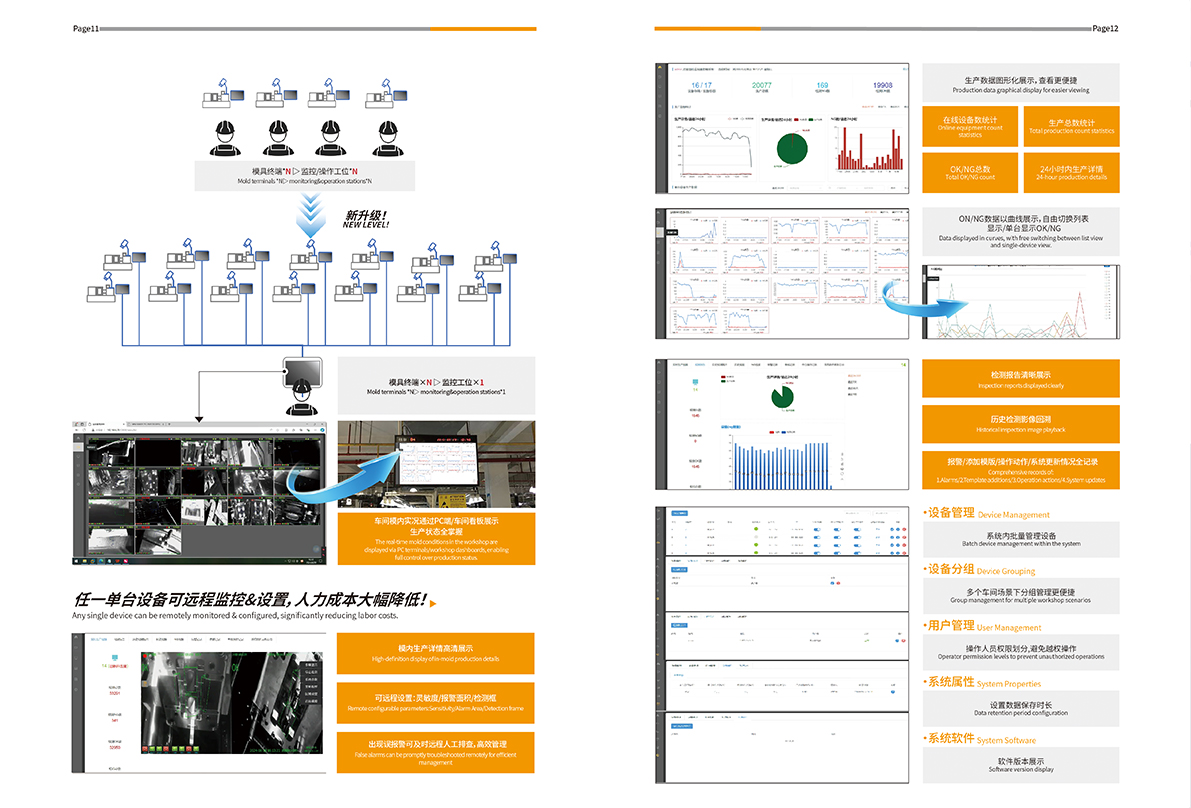This screenshot has height=808, width=1191.
Task: Click the orange triangle after the labor-cost headline
Action: [x=432, y=601]
